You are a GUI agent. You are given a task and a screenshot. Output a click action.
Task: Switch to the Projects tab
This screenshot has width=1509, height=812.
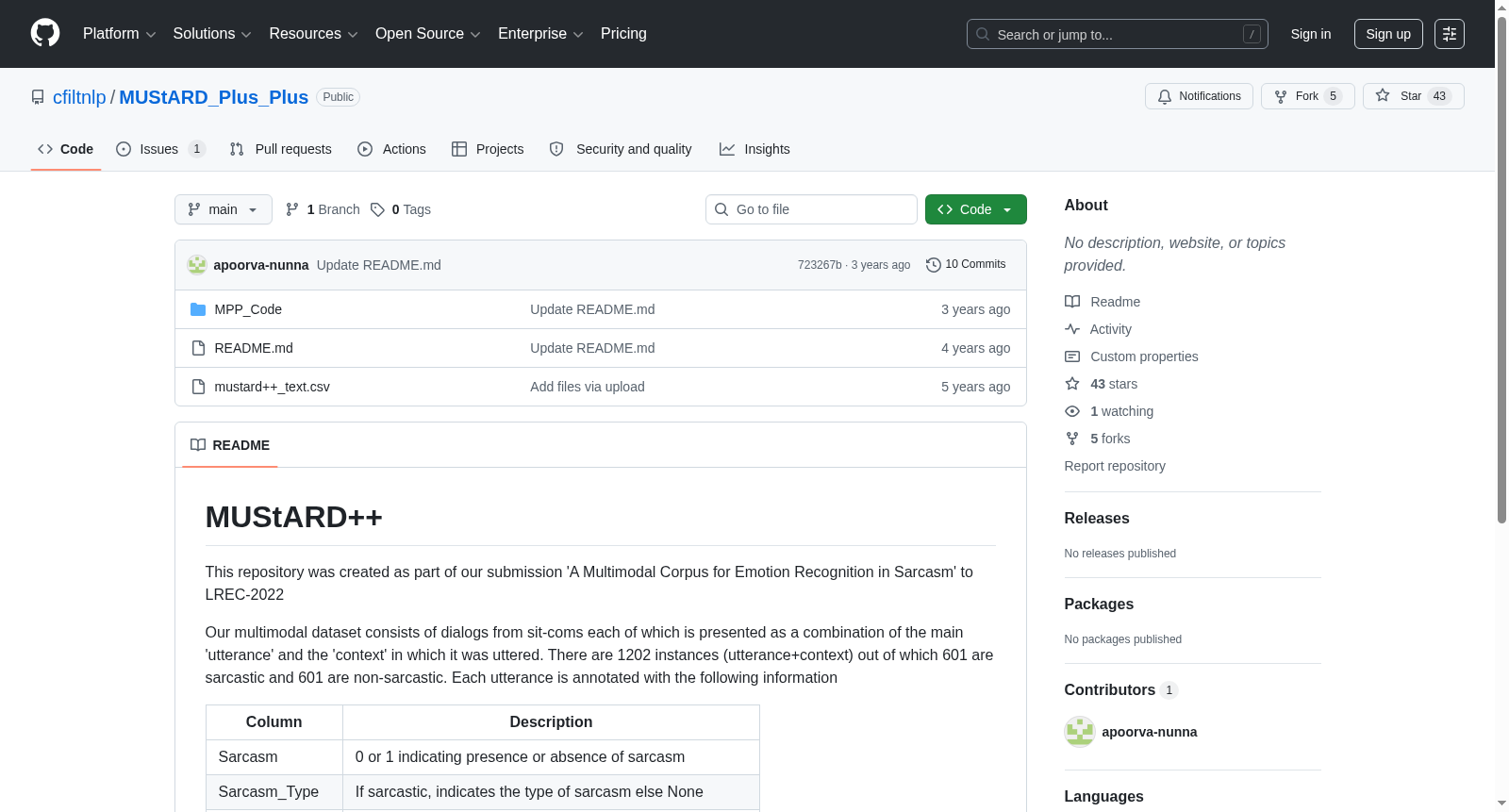[x=488, y=149]
